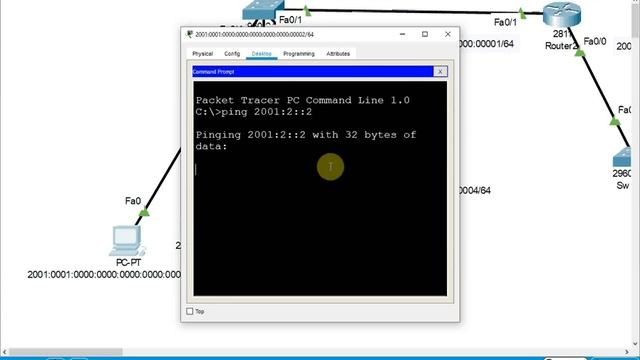Enable the Top checkbox
Viewport: 640px width, 360px height.
click(x=190, y=311)
